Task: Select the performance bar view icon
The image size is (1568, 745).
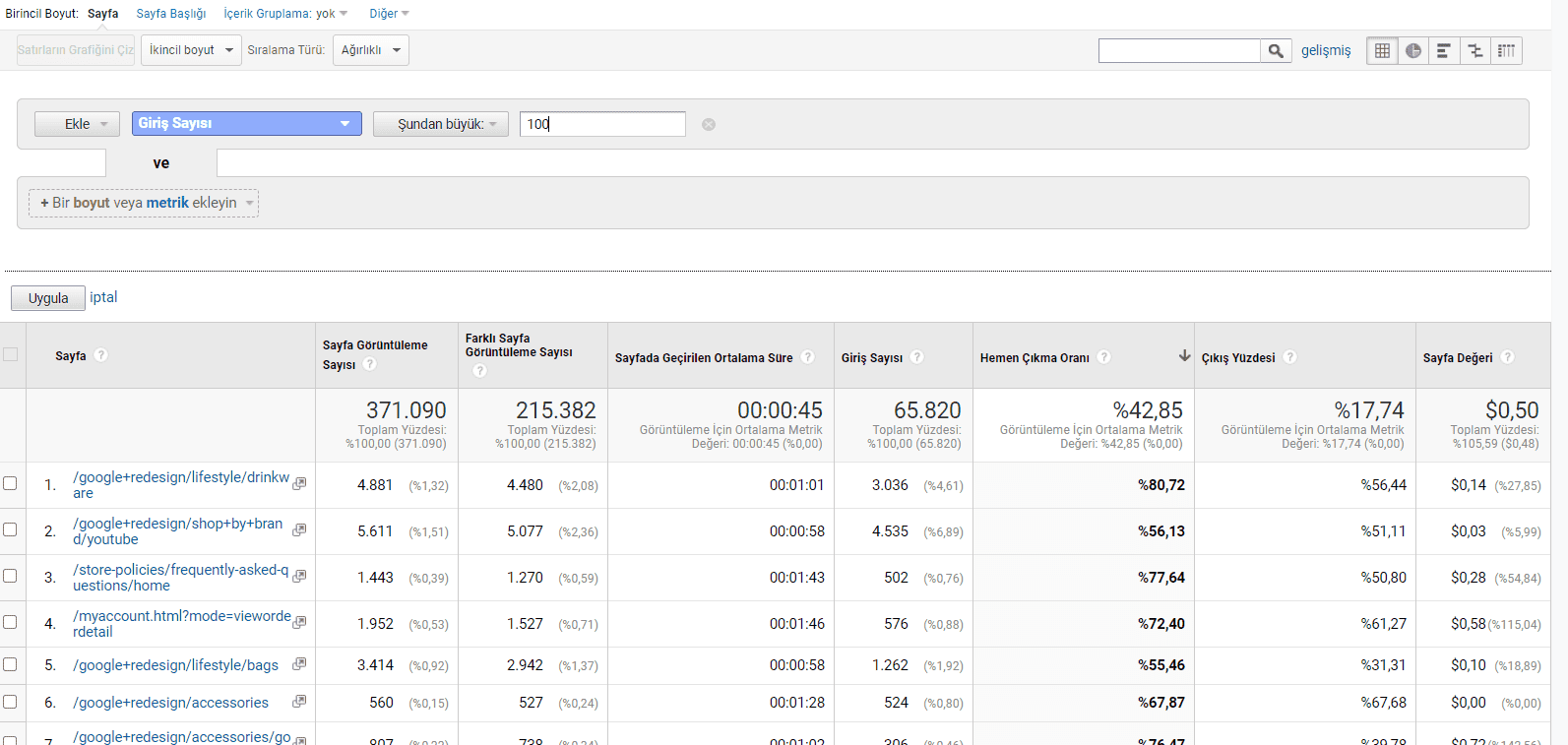Action: (x=1444, y=51)
